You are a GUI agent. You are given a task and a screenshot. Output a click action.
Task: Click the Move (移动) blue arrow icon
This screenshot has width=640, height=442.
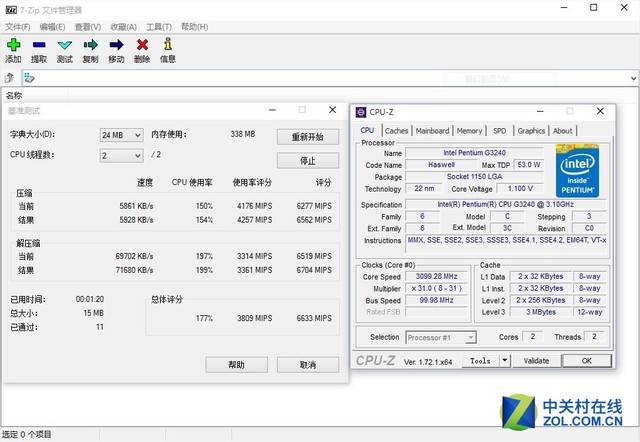pos(116,44)
